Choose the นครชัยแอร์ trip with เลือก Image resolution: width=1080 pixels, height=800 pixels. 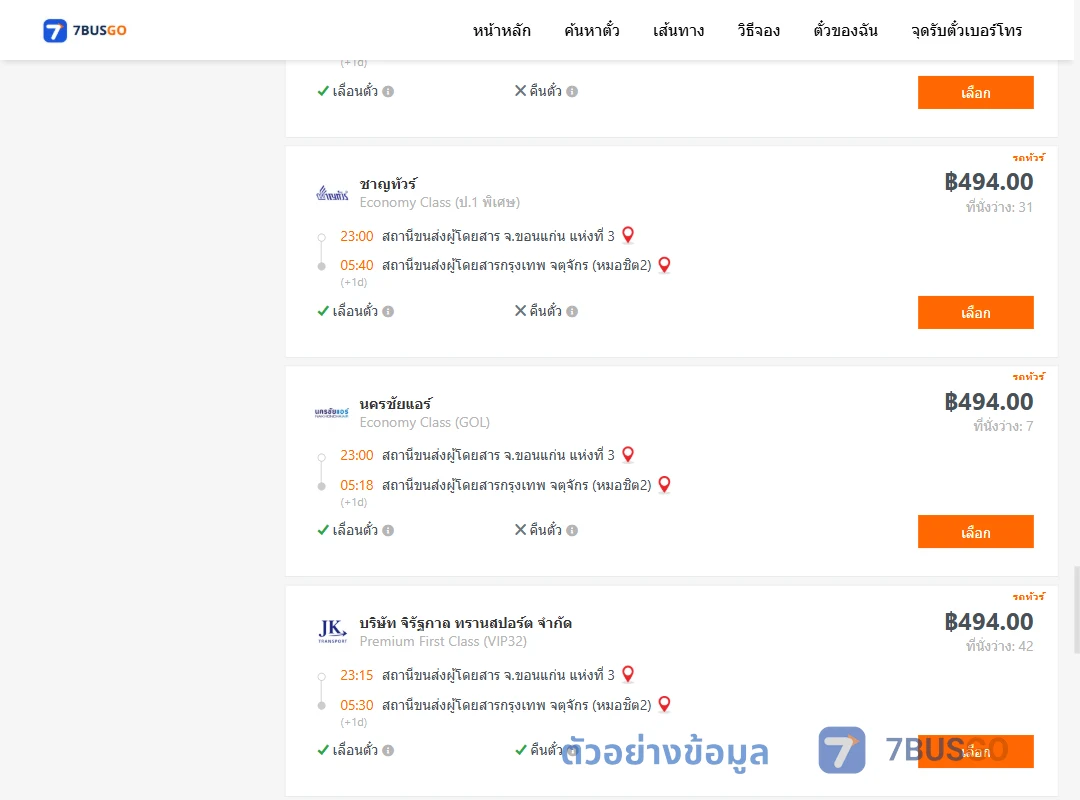975,532
